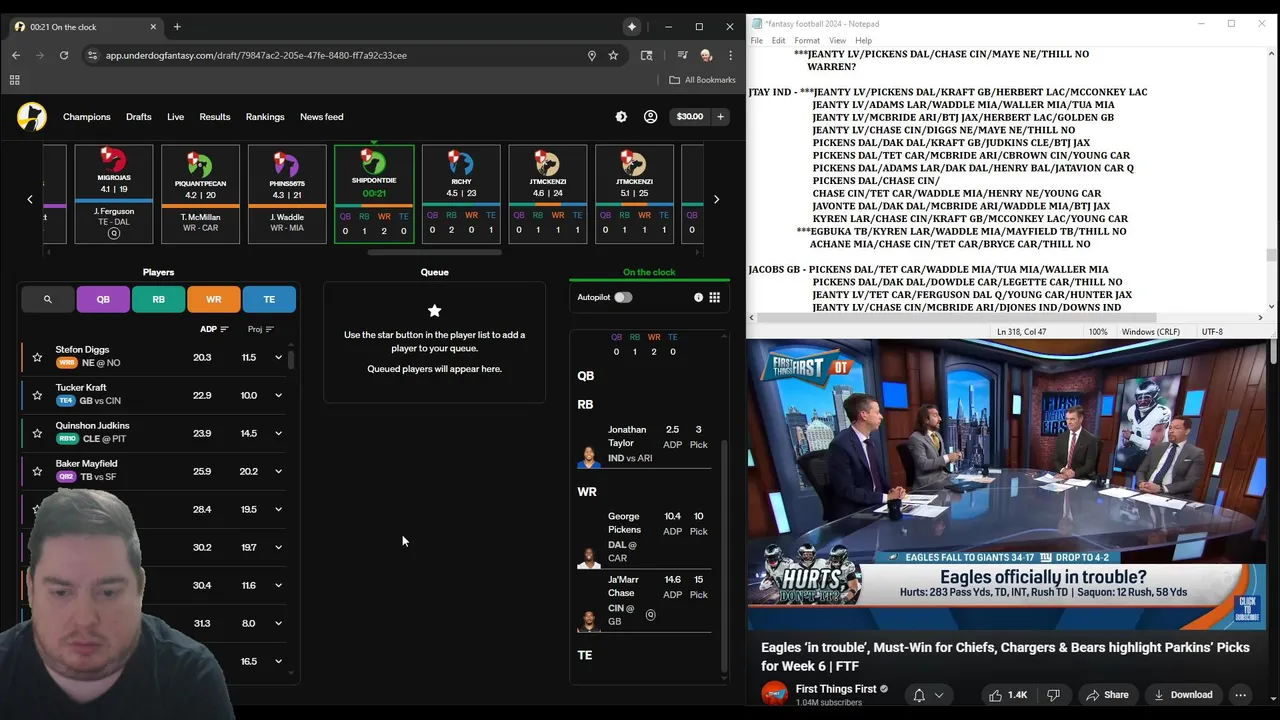Filter players by TE position
The height and width of the screenshot is (720, 1280).
[269, 299]
